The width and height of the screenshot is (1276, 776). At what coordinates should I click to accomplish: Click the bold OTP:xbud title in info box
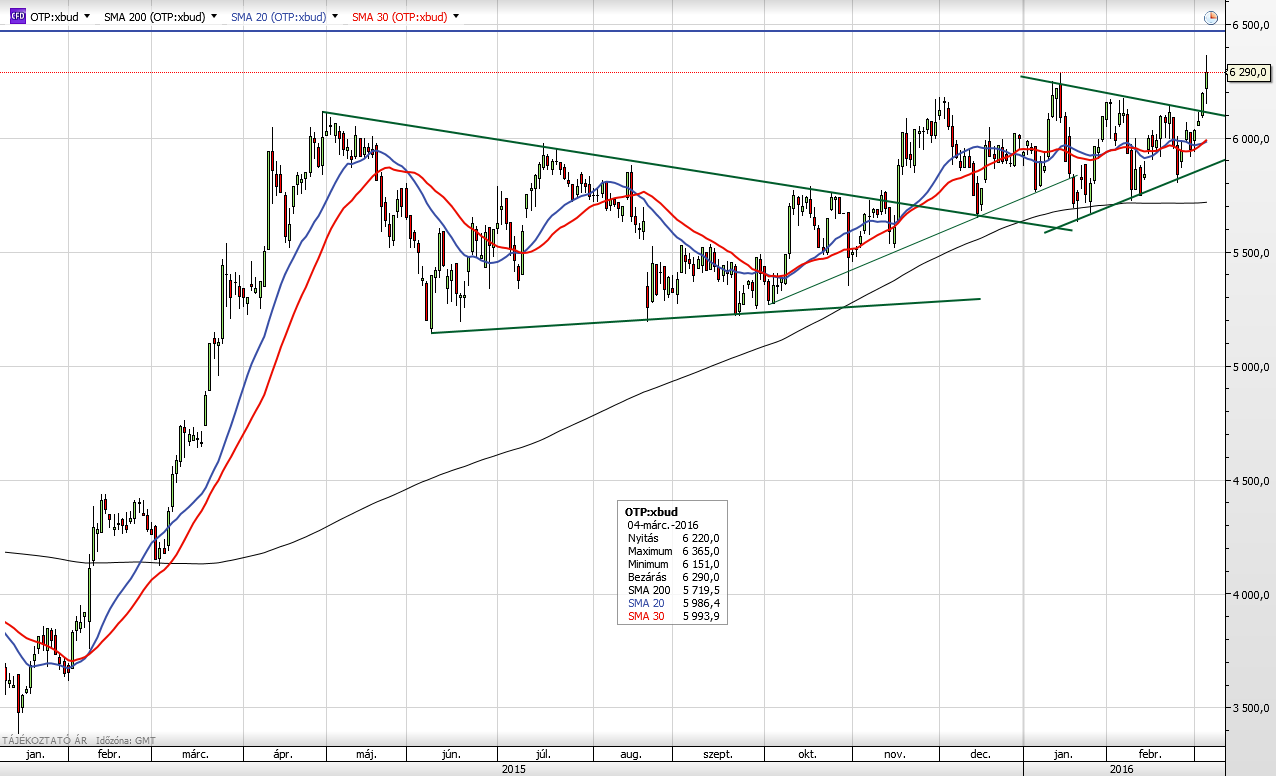[x=651, y=512]
